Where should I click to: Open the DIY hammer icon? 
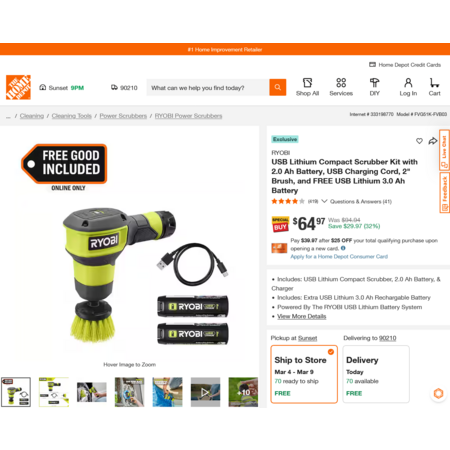pos(374,83)
